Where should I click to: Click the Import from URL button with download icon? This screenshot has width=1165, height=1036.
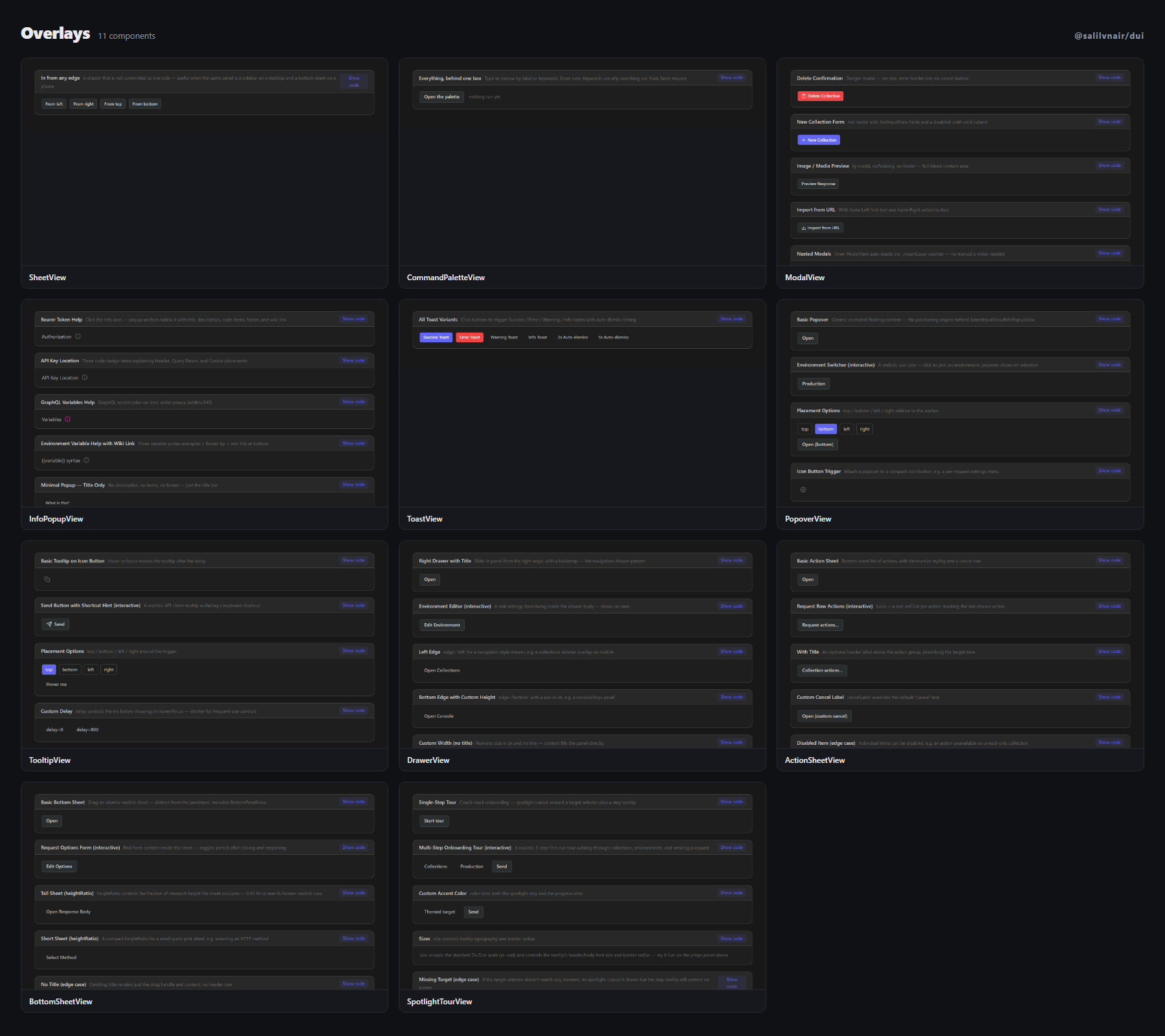click(x=821, y=228)
